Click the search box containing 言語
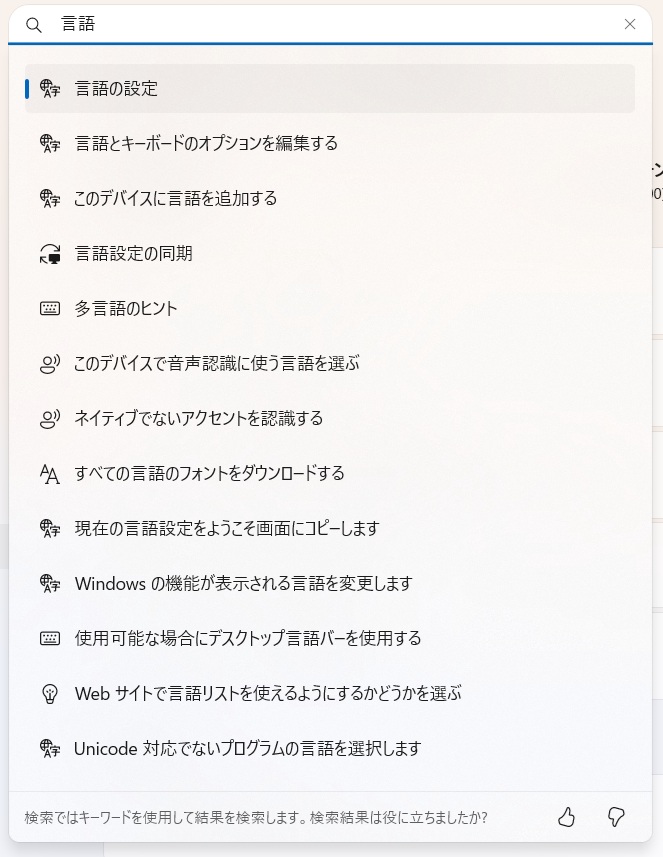Screen dimensions: 663x857 (330, 25)
